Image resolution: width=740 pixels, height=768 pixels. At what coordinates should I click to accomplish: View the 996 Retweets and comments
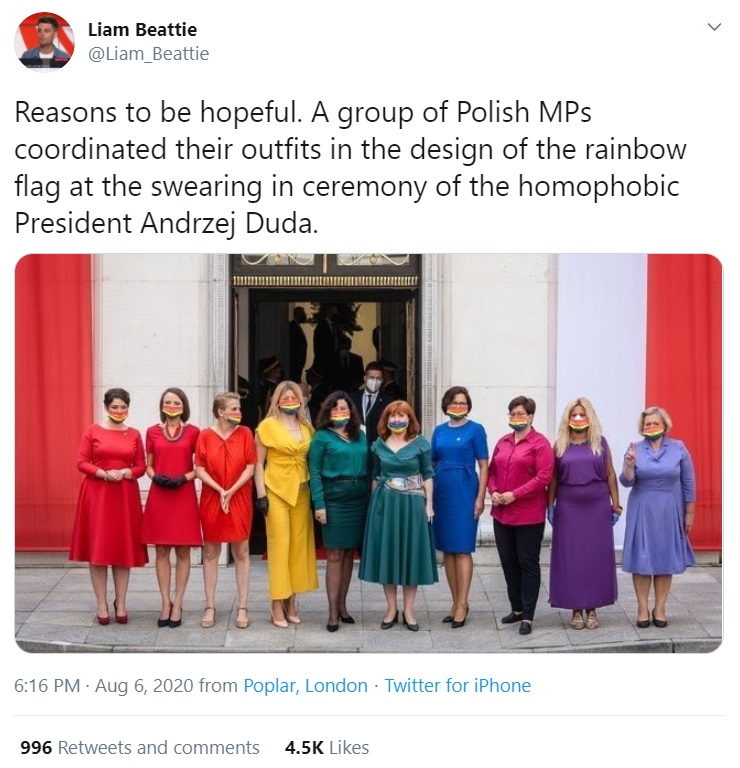140,747
